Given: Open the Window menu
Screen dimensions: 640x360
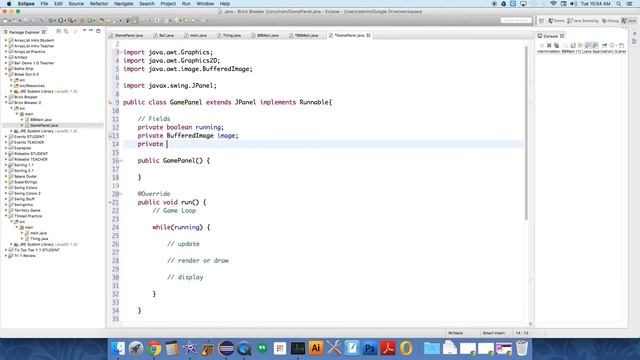Looking at the screenshot, I should coord(205,4).
